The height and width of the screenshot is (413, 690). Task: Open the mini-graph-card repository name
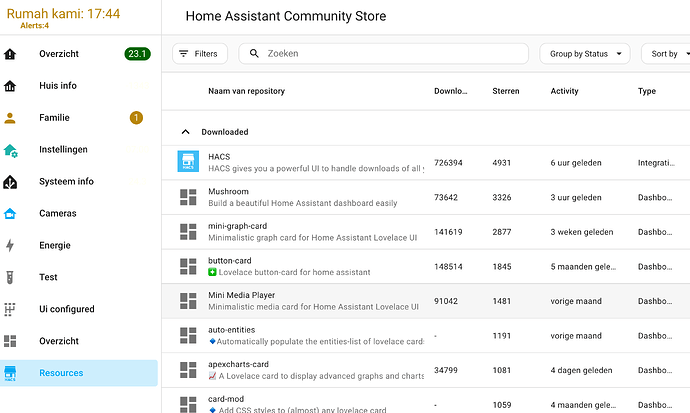[238, 226]
